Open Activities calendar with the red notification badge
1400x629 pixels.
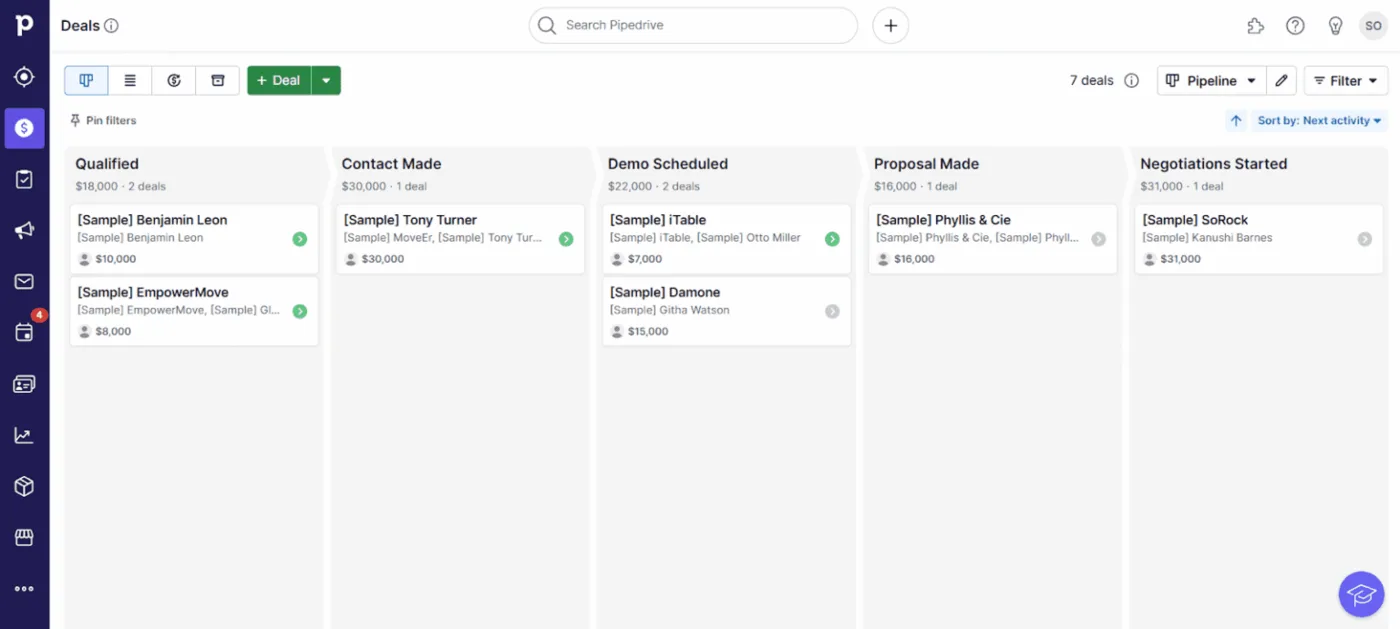click(25, 332)
